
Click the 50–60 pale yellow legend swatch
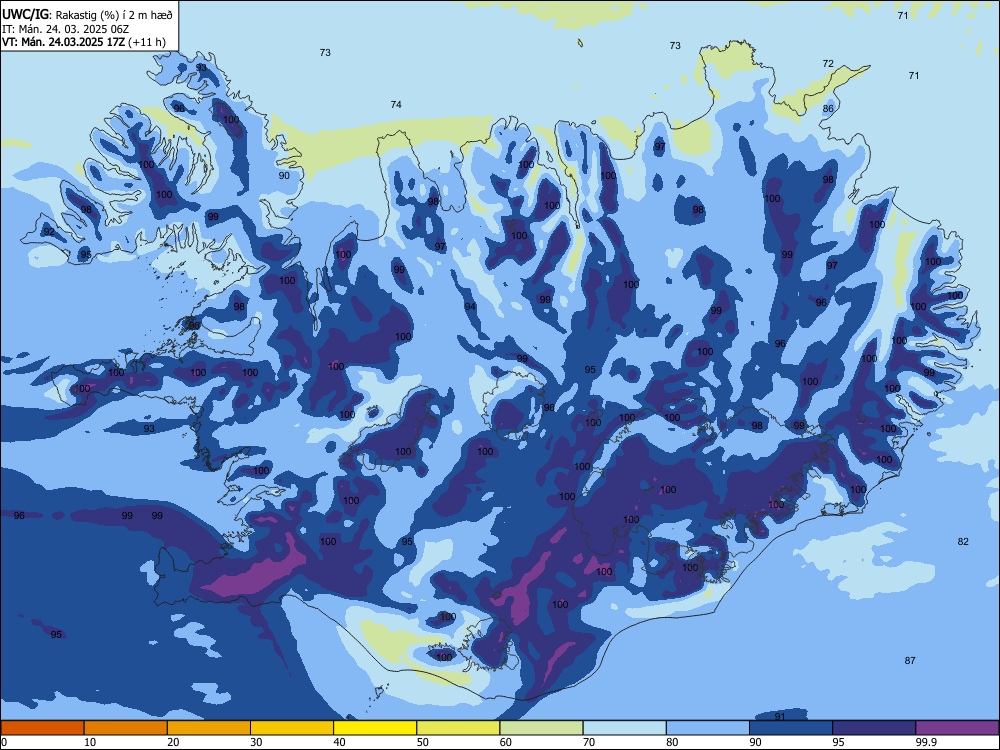(x=458, y=728)
